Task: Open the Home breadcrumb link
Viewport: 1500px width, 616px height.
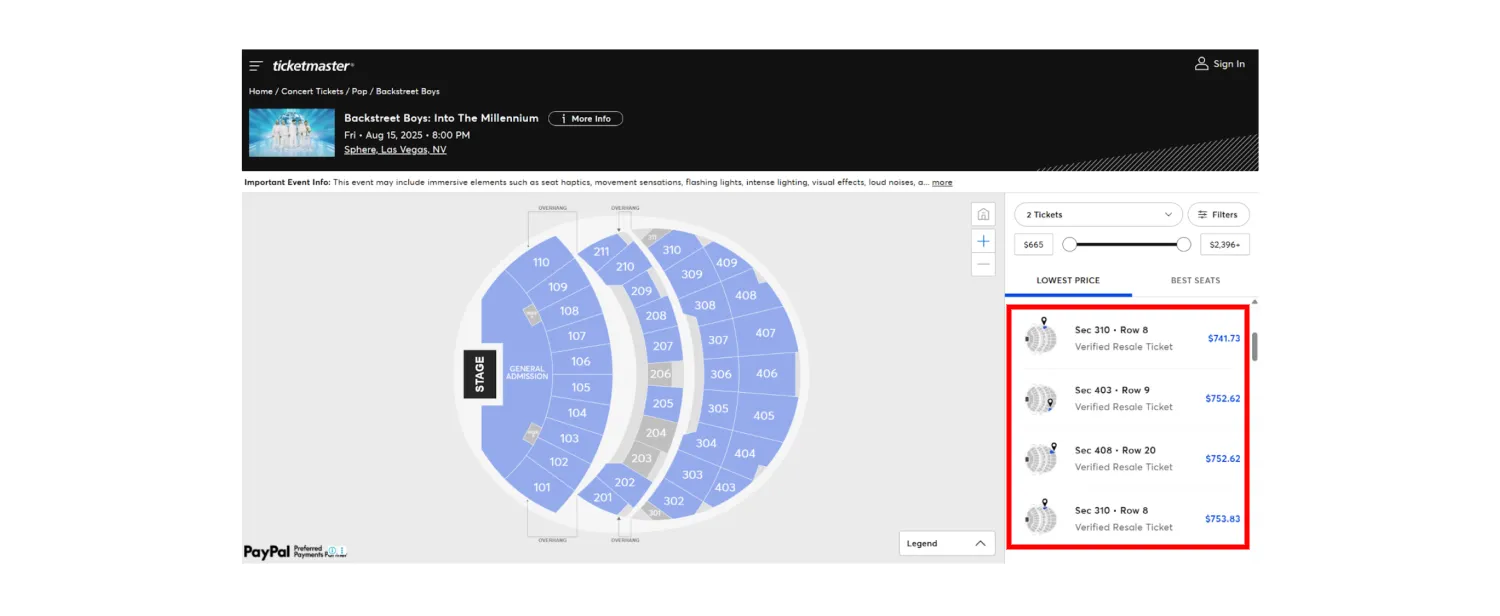Action: pos(261,91)
